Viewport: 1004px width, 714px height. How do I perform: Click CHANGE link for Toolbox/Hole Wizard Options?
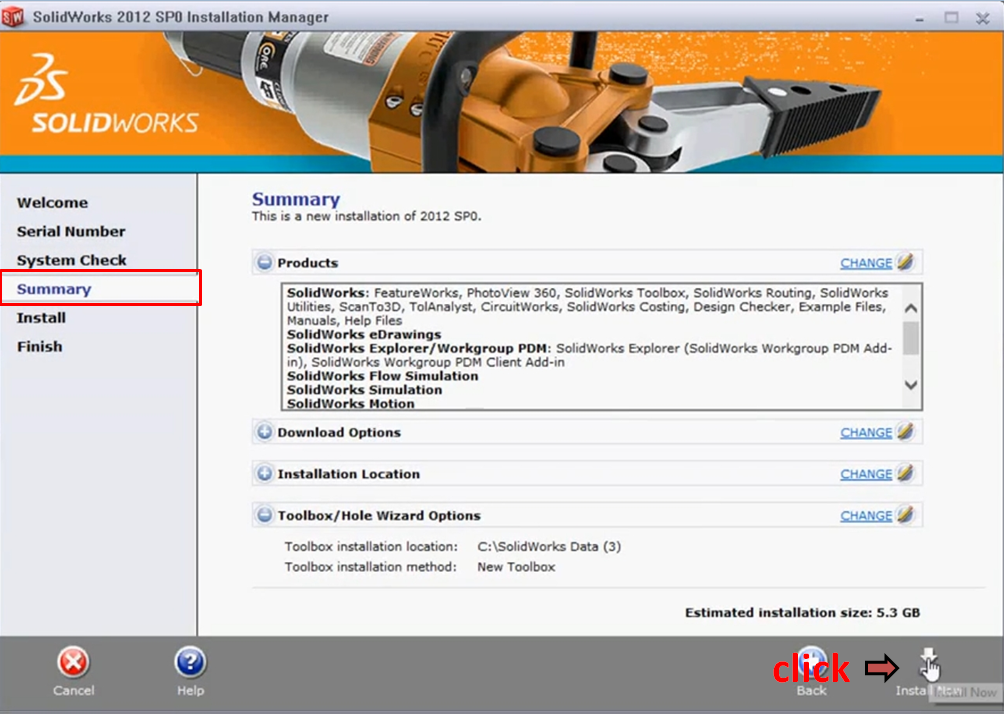click(x=866, y=516)
